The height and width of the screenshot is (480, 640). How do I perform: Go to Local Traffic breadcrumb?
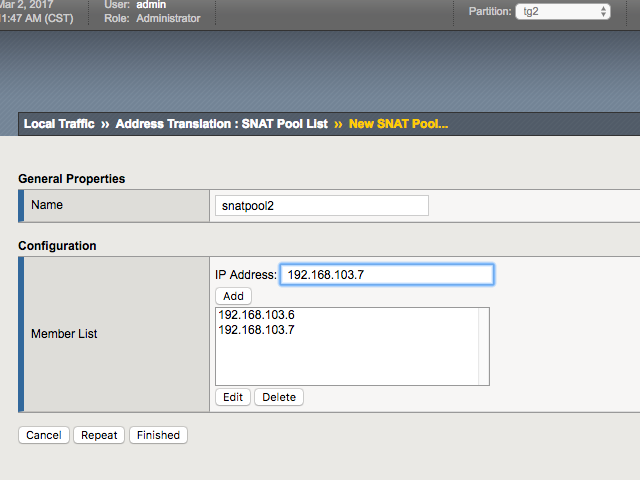pos(59,124)
